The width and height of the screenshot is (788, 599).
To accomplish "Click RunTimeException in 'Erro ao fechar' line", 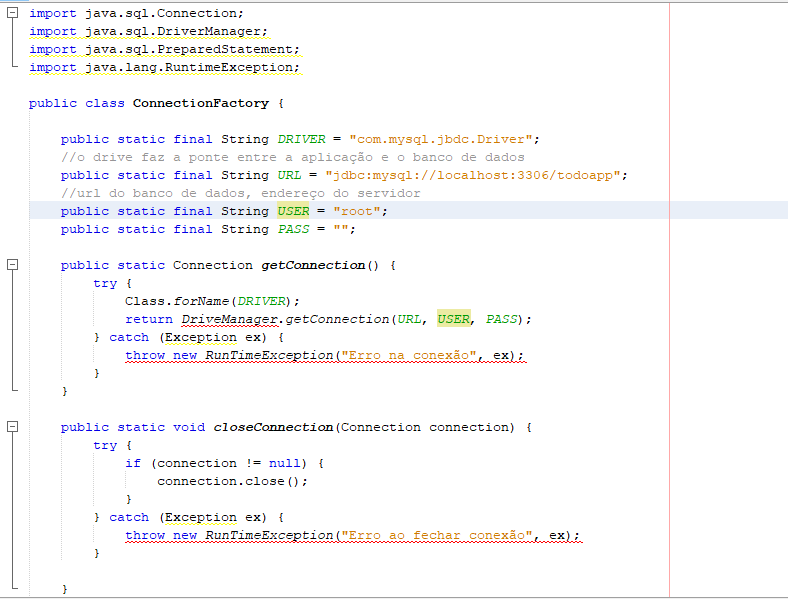I will click(x=269, y=535).
